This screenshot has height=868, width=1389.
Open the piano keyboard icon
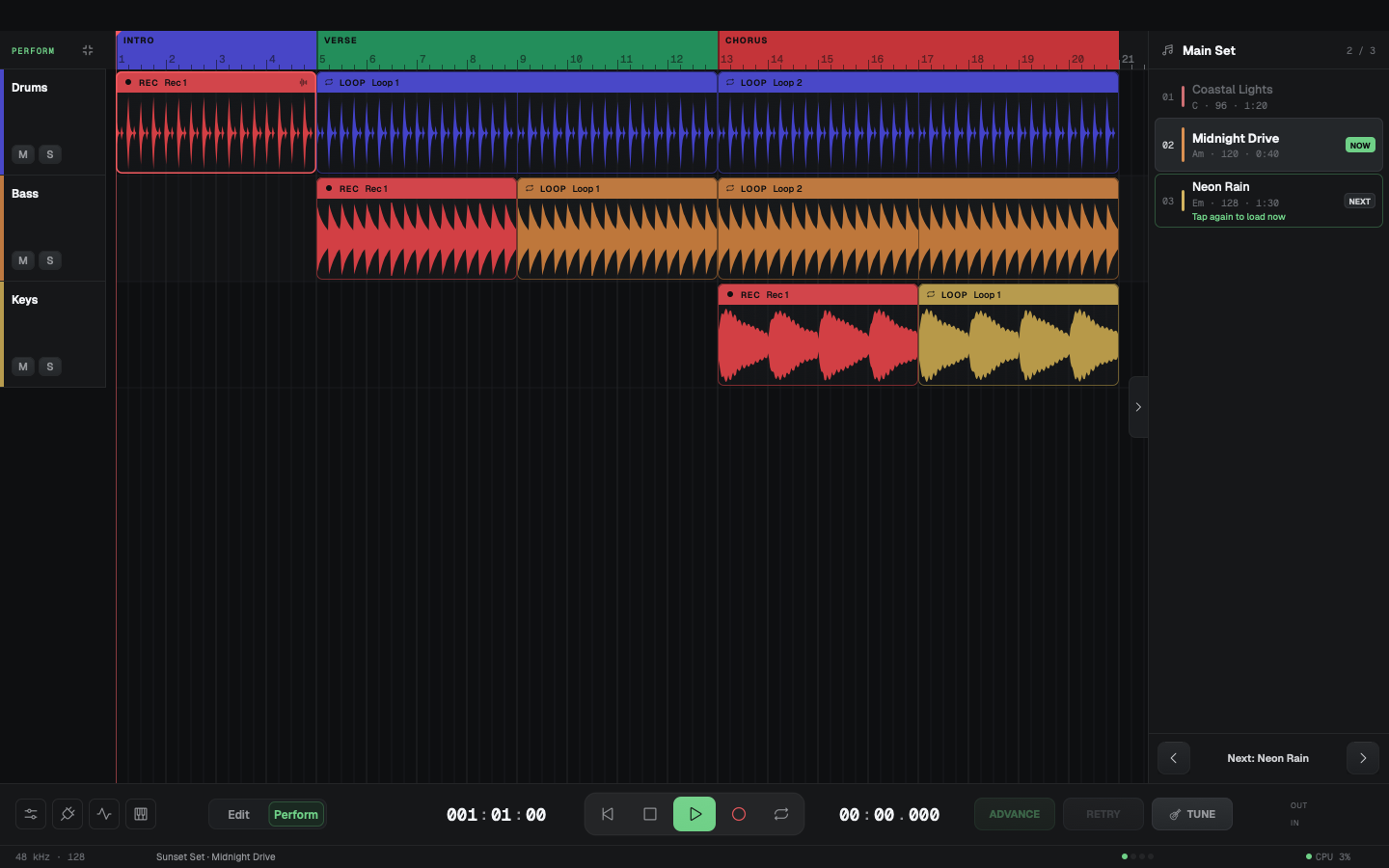[141, 814]
